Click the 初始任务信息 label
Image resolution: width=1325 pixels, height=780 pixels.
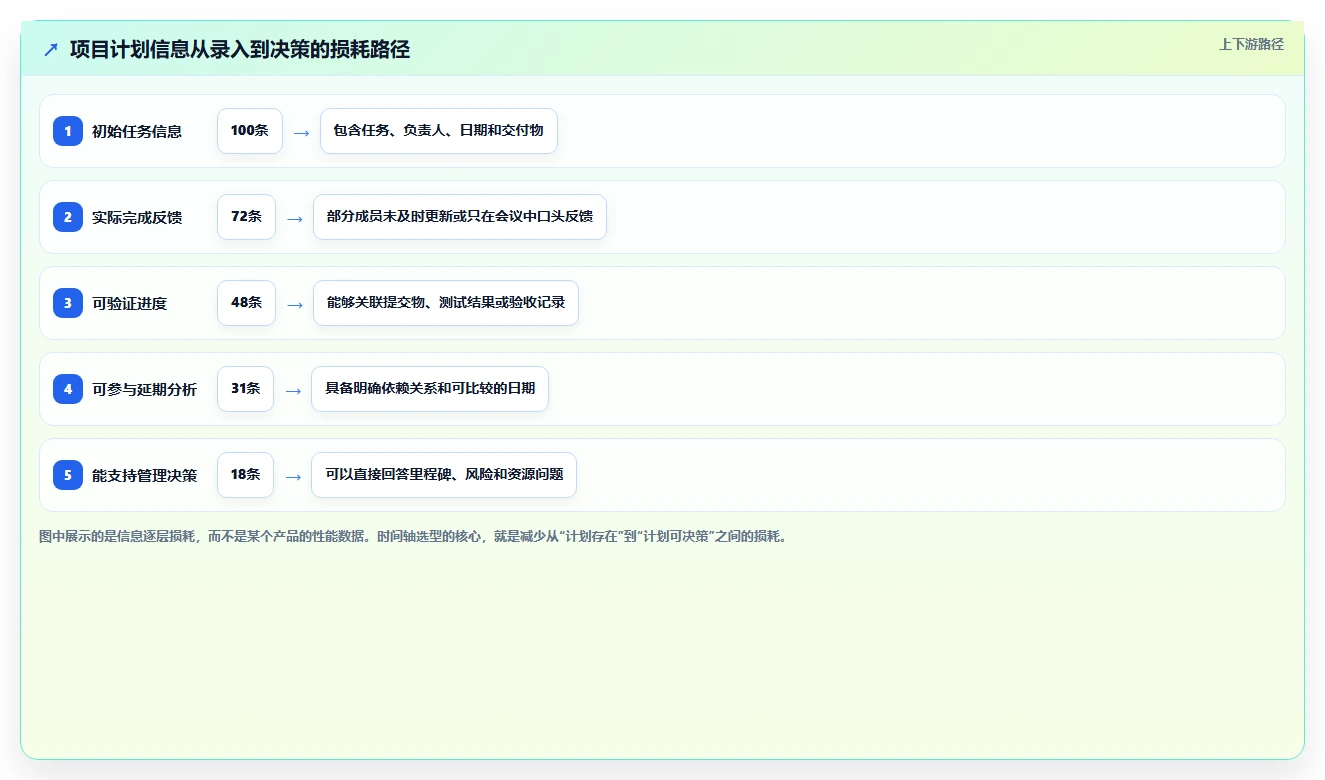[x=137, y=131]
